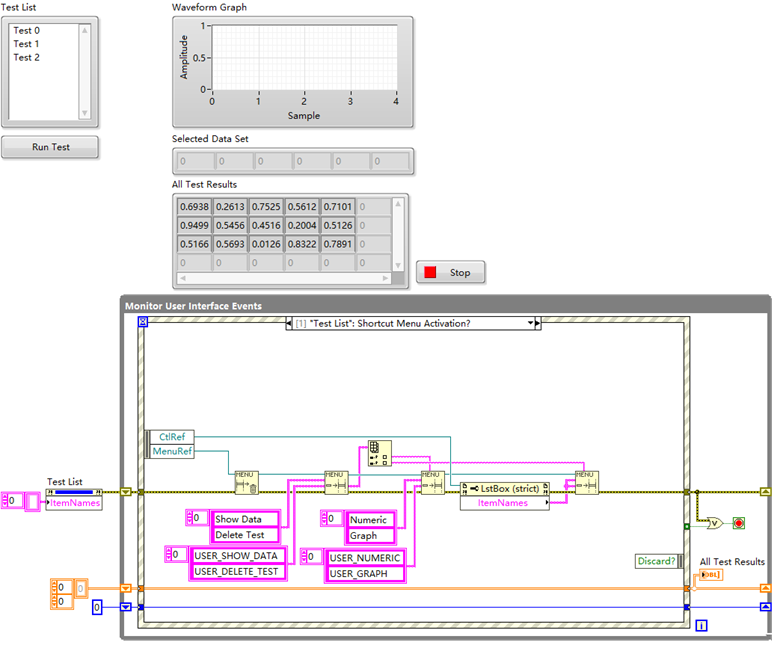Image resolution: width=777 pixels, height=645 pixels.
Task: Select the Insert Menu Items node after LstBox property
Action: coord(587,483)
